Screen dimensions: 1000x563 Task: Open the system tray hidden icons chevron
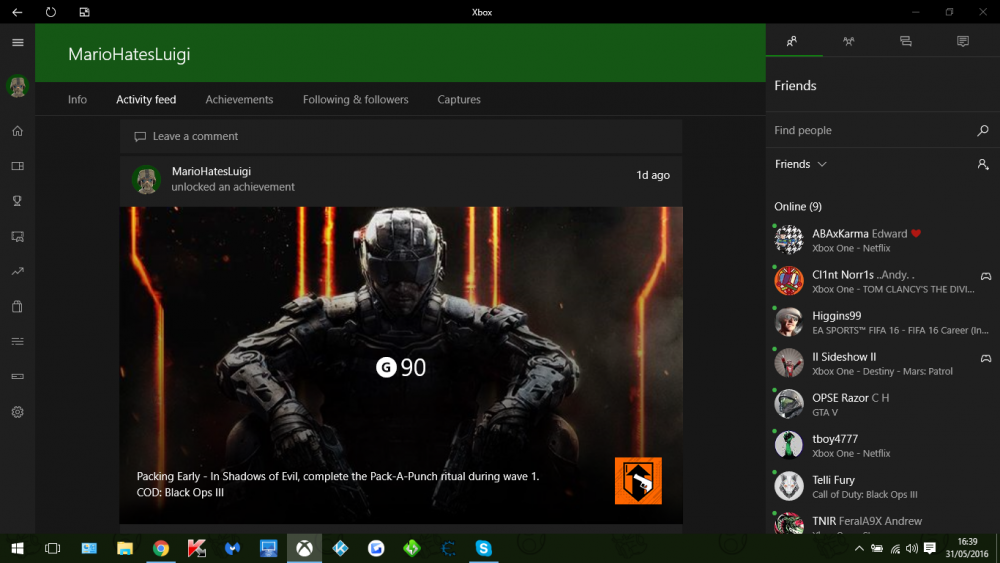(857, 548)
